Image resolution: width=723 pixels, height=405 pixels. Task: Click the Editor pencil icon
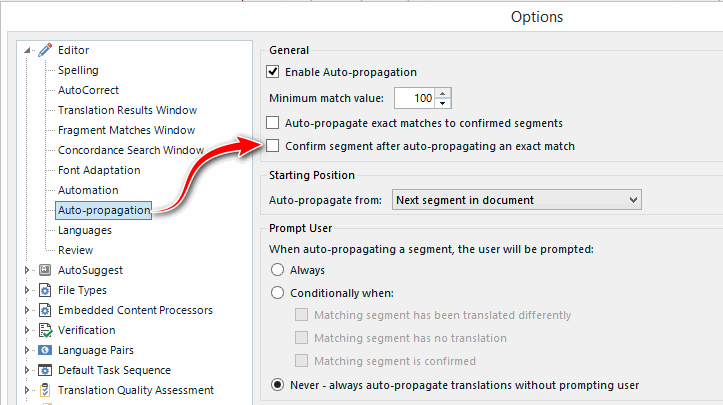[x=45, y=50]
